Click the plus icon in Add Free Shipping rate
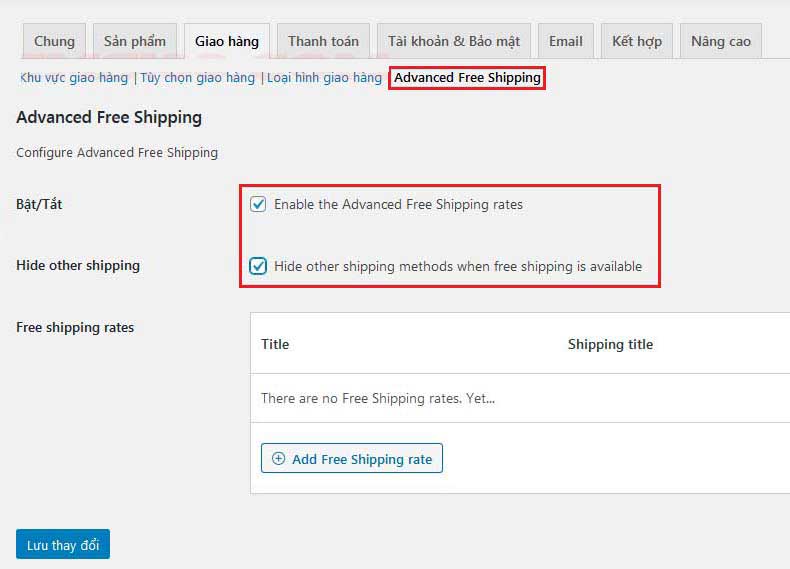This screenshot has height=569, width=790. point(278,458)
